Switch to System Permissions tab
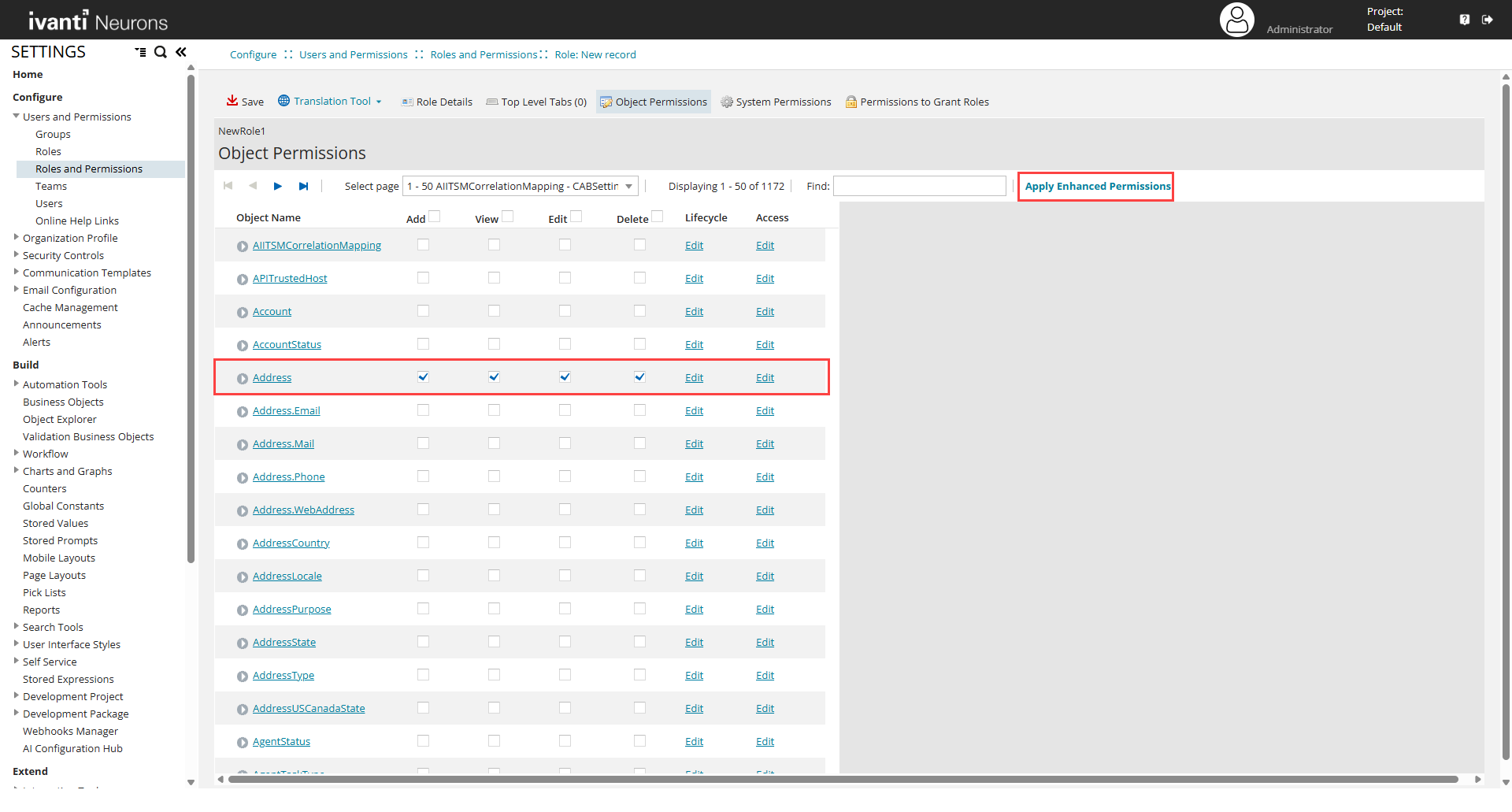1512x812 pixels. click(x=776, y=102)
